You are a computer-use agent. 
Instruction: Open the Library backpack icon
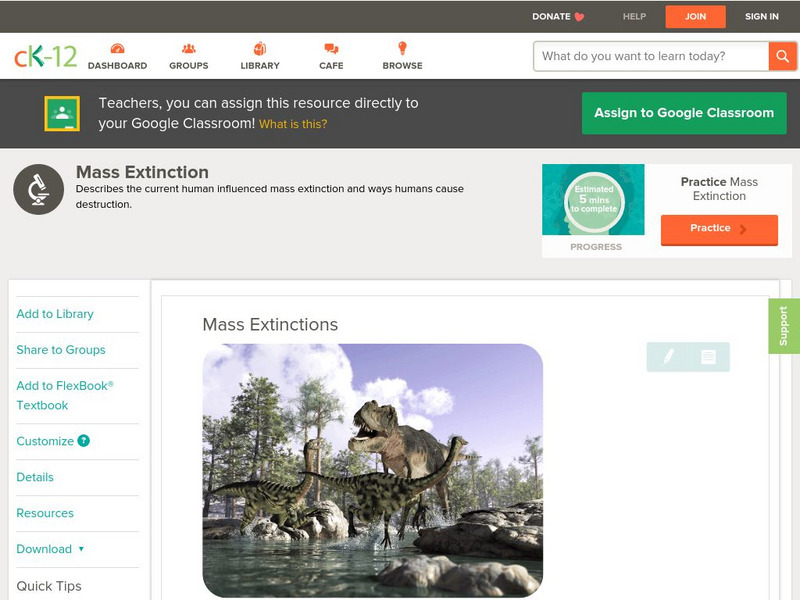260,48
